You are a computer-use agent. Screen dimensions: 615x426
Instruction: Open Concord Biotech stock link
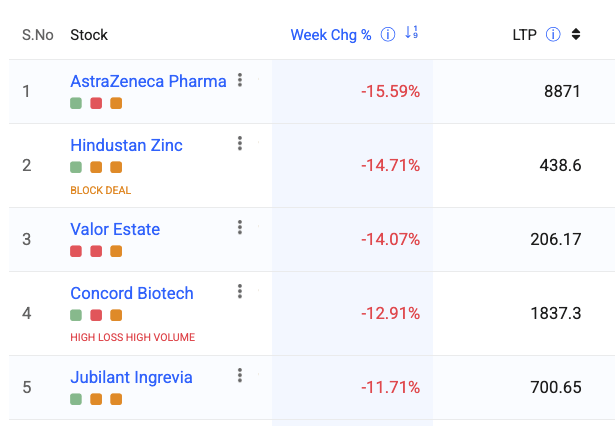pyautogui.click(x=132, y=293)
